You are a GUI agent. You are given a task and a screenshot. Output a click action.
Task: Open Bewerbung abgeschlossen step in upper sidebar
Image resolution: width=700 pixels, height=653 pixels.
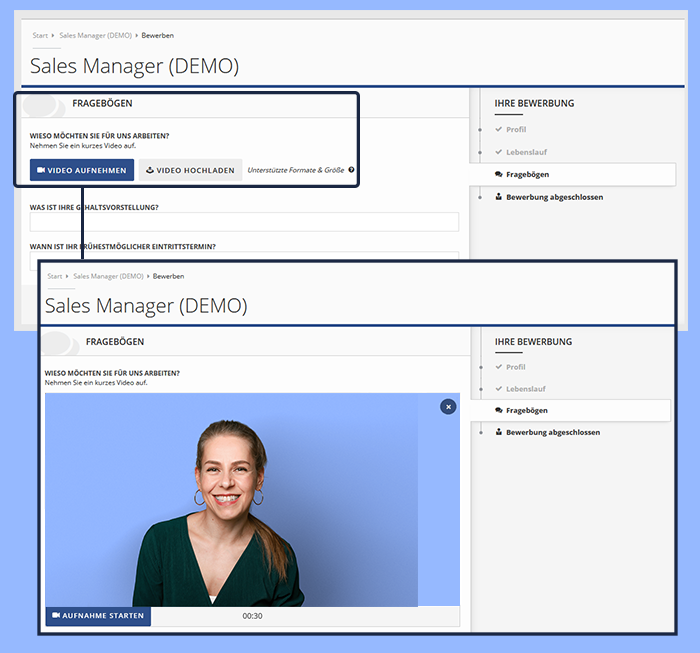pos(568,197)
